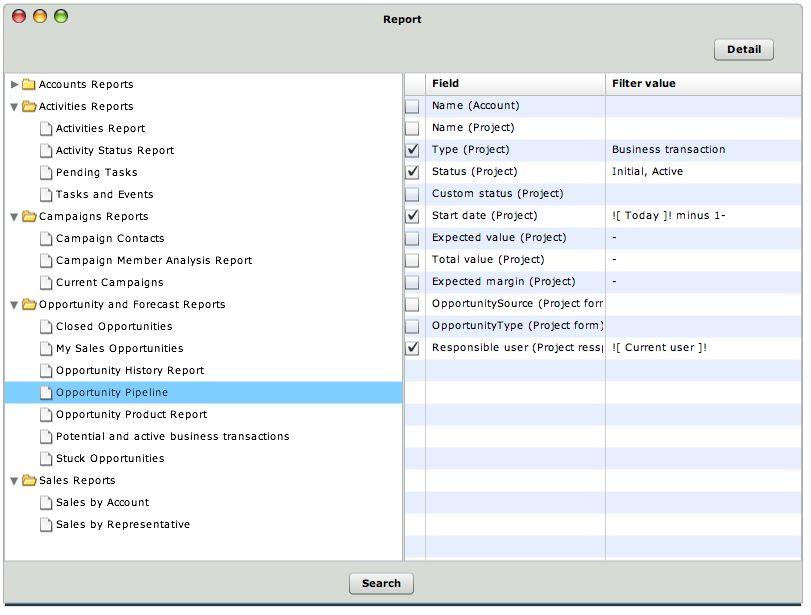This screenshot has height=615, width=811.
Task: Click the Activities Reports folder icon
Action: [29, 107]
